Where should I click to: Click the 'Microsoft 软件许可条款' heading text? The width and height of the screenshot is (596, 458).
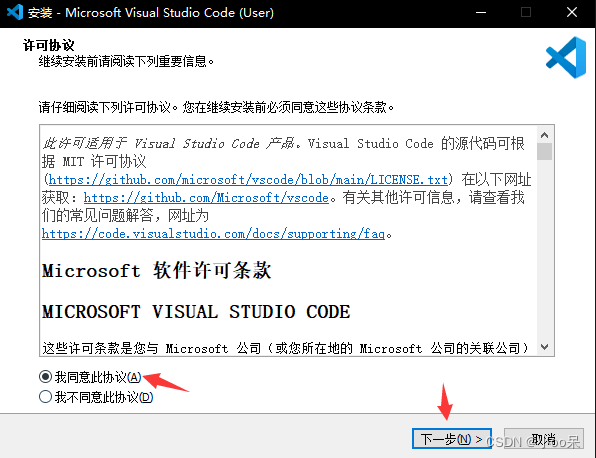click(x=157, y=271)
